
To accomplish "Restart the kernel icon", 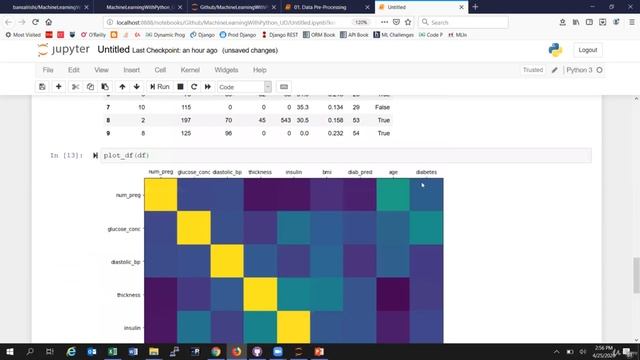I will point(194,87).
